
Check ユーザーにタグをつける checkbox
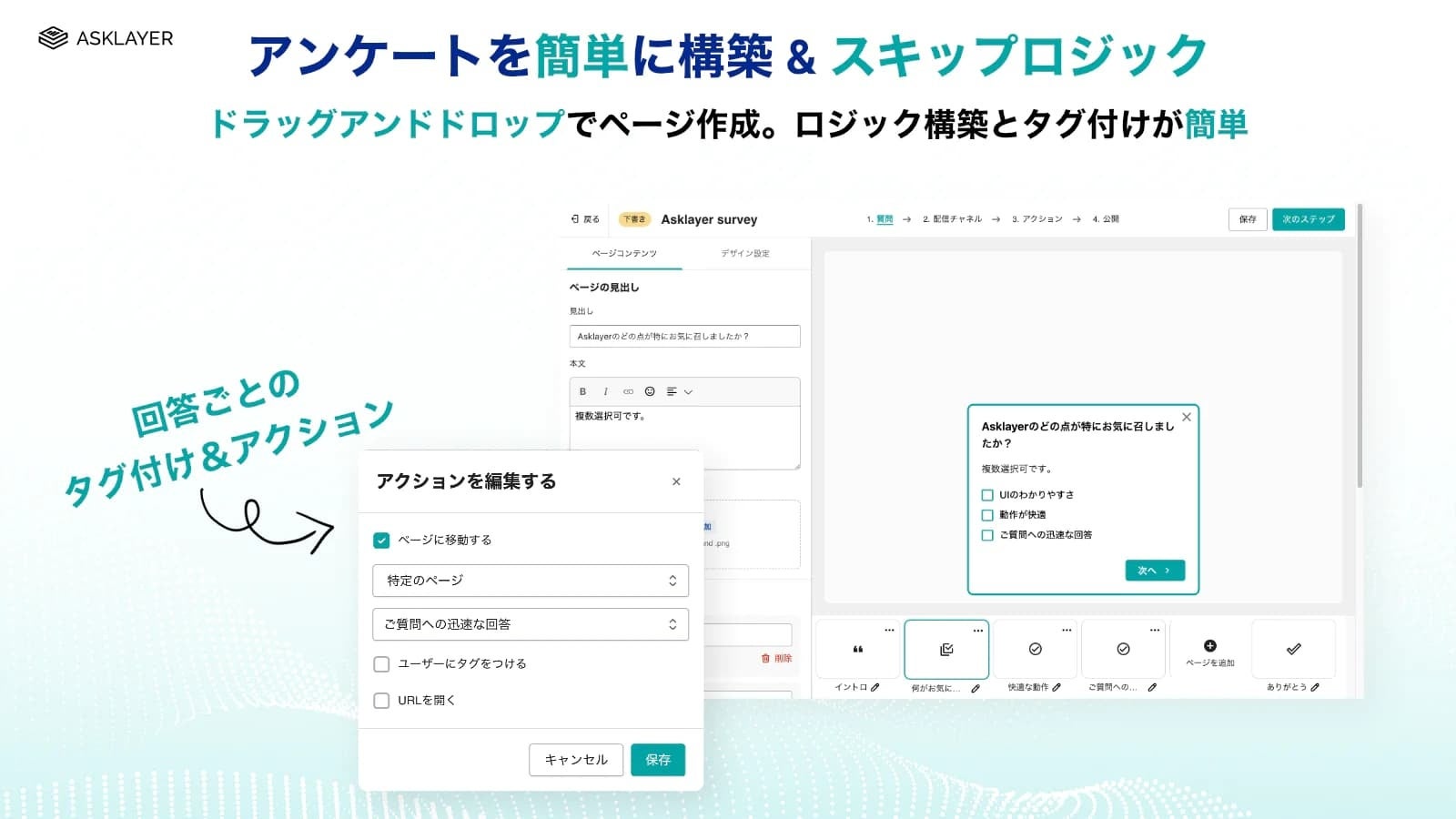click(x=381, y=664)
